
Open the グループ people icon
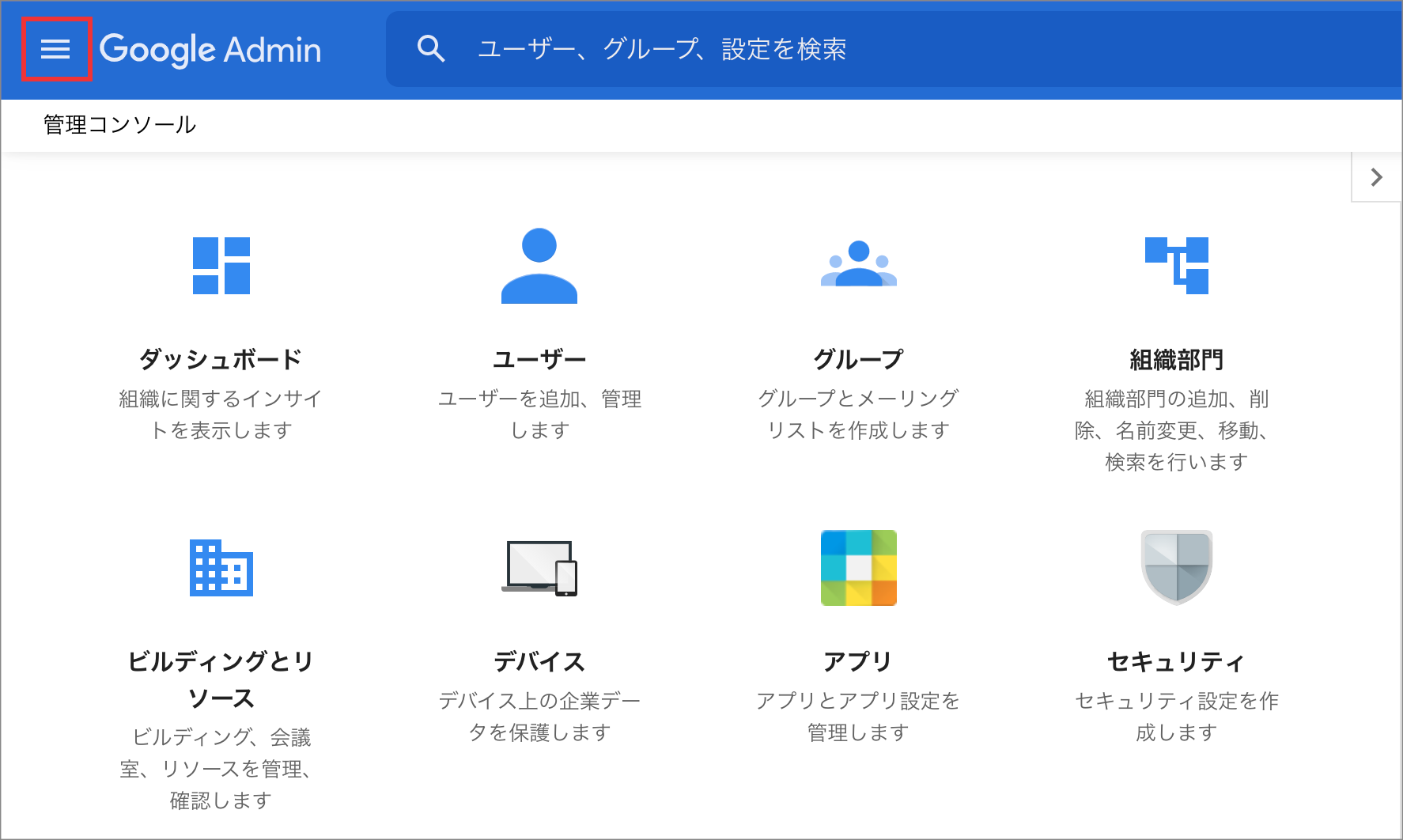859,264
